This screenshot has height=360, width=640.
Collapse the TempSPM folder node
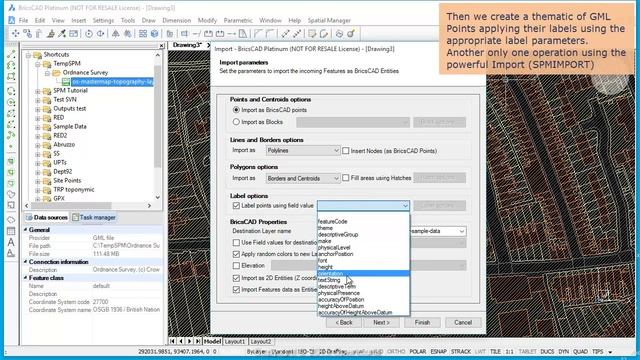point(38,64)
